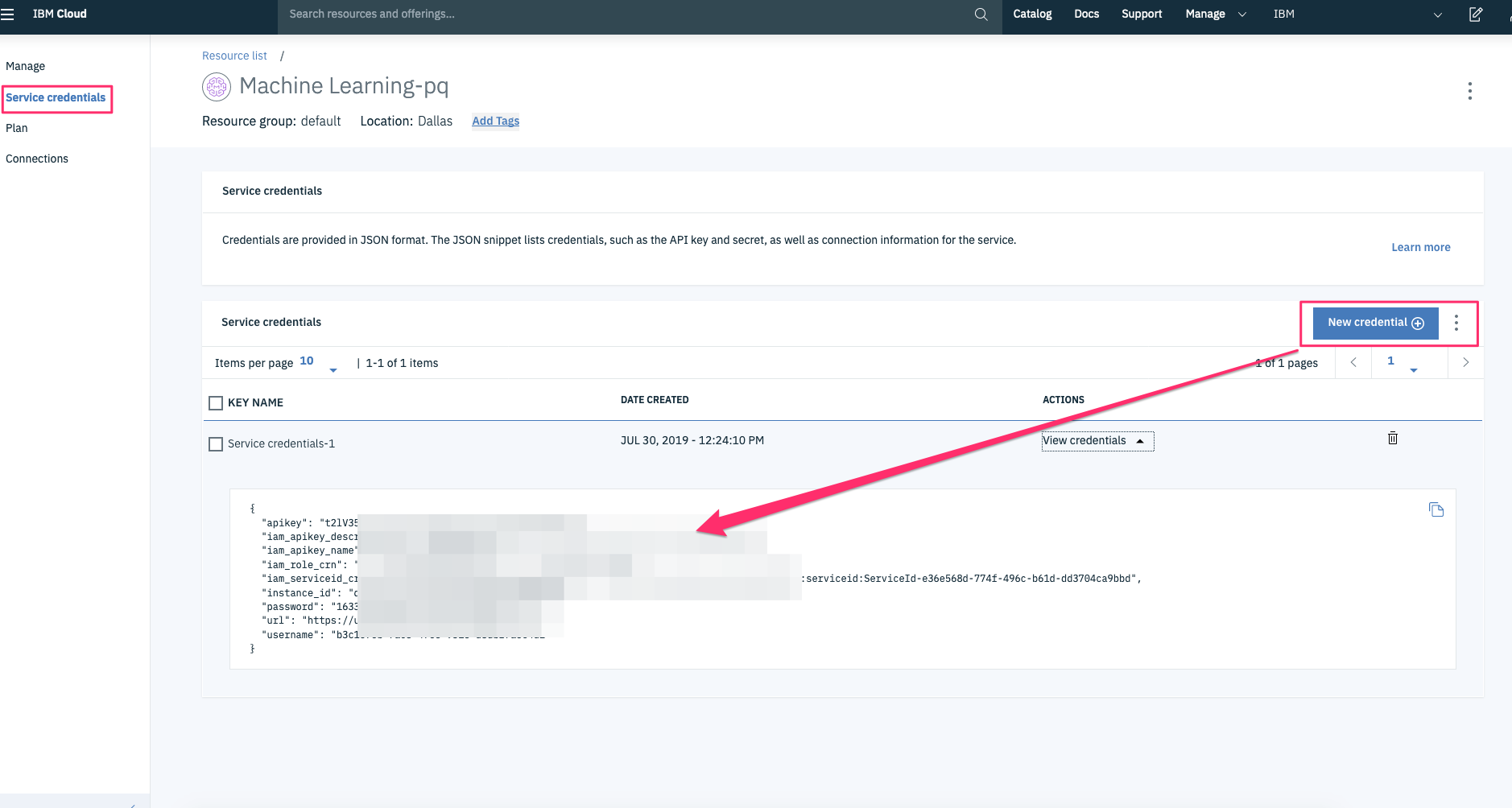Viewport: 1512px width, 808px height.
Task: Expand the Manage dropdown in top bar
Action: [x=1215, y=14]
